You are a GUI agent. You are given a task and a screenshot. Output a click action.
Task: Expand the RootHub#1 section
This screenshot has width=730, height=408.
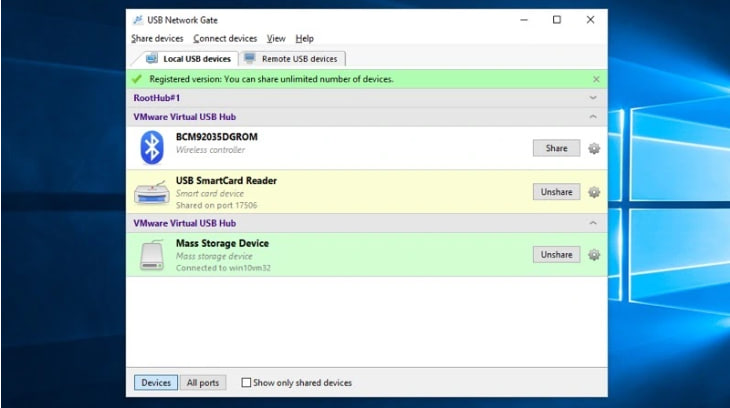coord(593,98)
